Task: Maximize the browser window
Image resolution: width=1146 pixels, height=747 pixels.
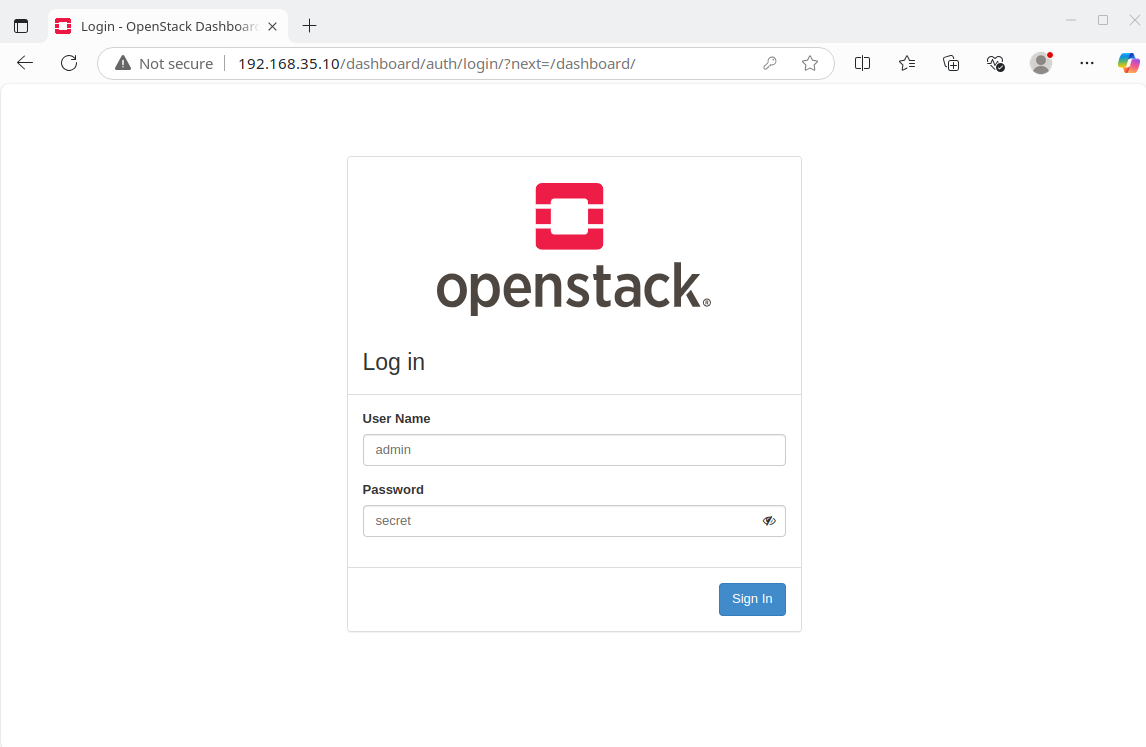Action: click(1103, 20)
